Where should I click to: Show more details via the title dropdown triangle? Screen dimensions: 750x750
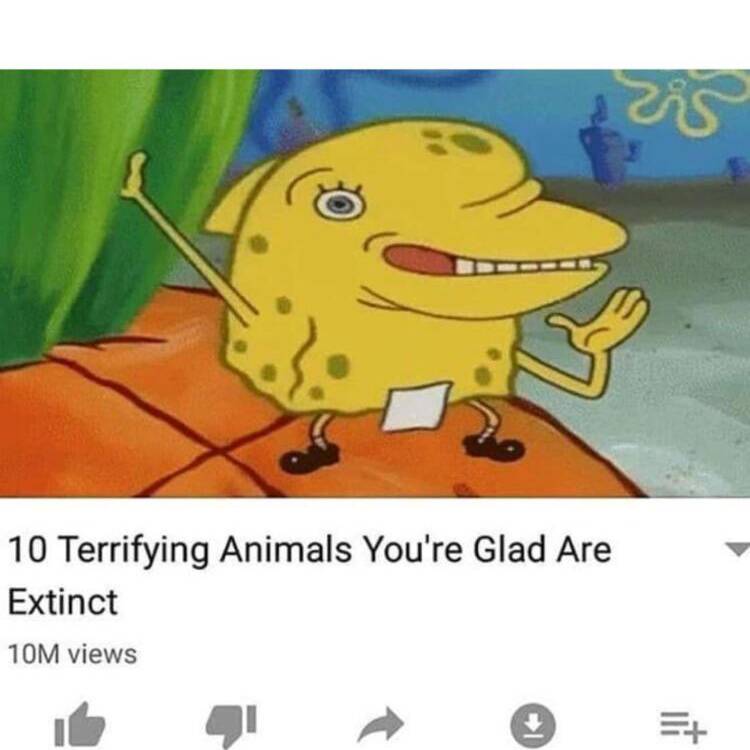737,549
